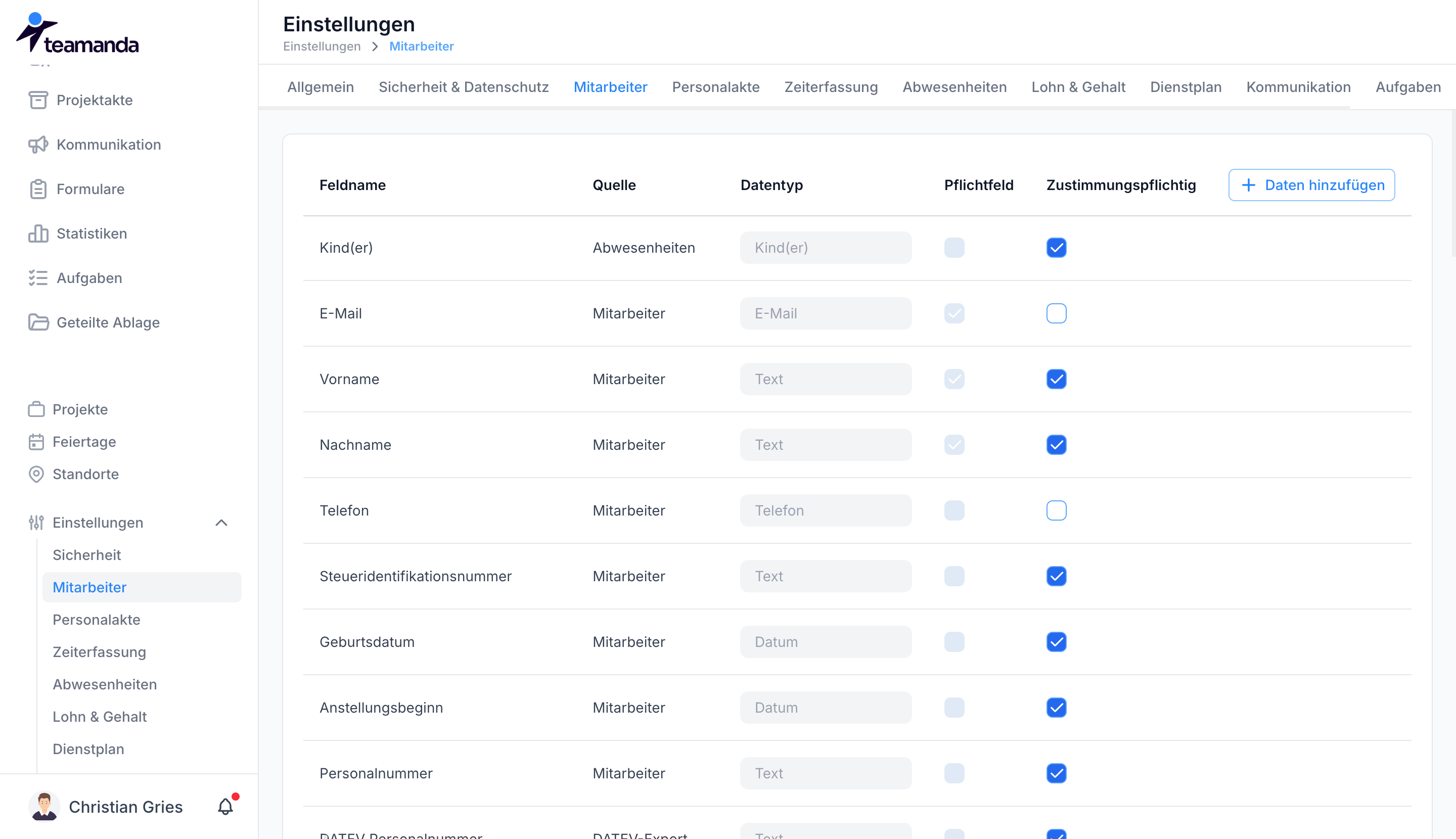Image resolution: width=1456 pixels, height=839 pixels.
Task: Click the Kind(er) Datentyp field
Action: point(826,247)
